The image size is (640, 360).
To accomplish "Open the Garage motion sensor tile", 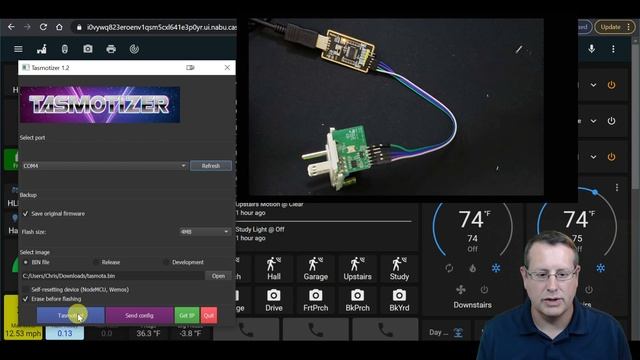I will click(316, 269).
